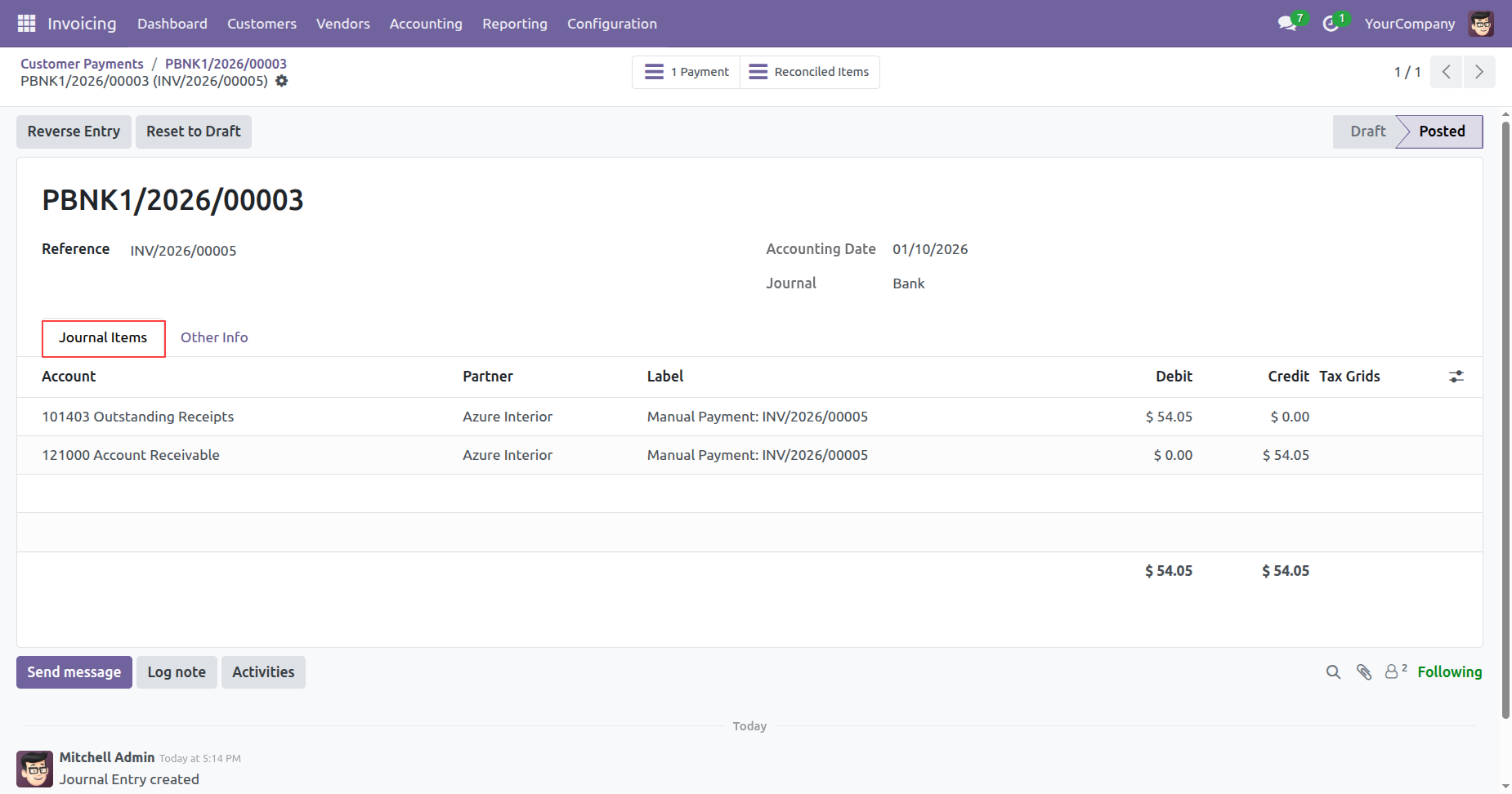Open the apps grid menu icon
This screenshot has height=794, width=1512.
(x=26, y=24)
